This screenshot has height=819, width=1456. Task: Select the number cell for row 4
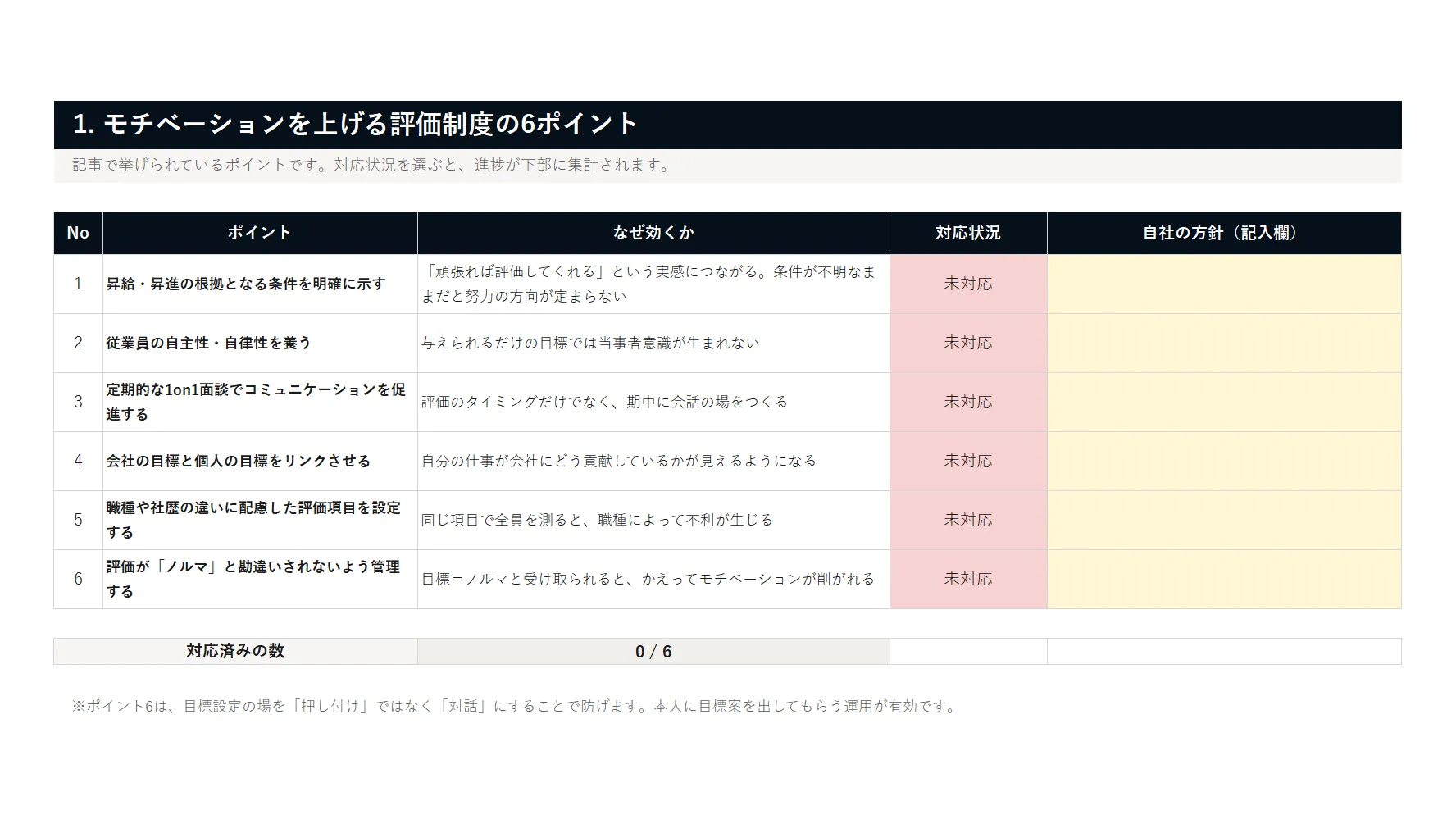tap(78, 461)
